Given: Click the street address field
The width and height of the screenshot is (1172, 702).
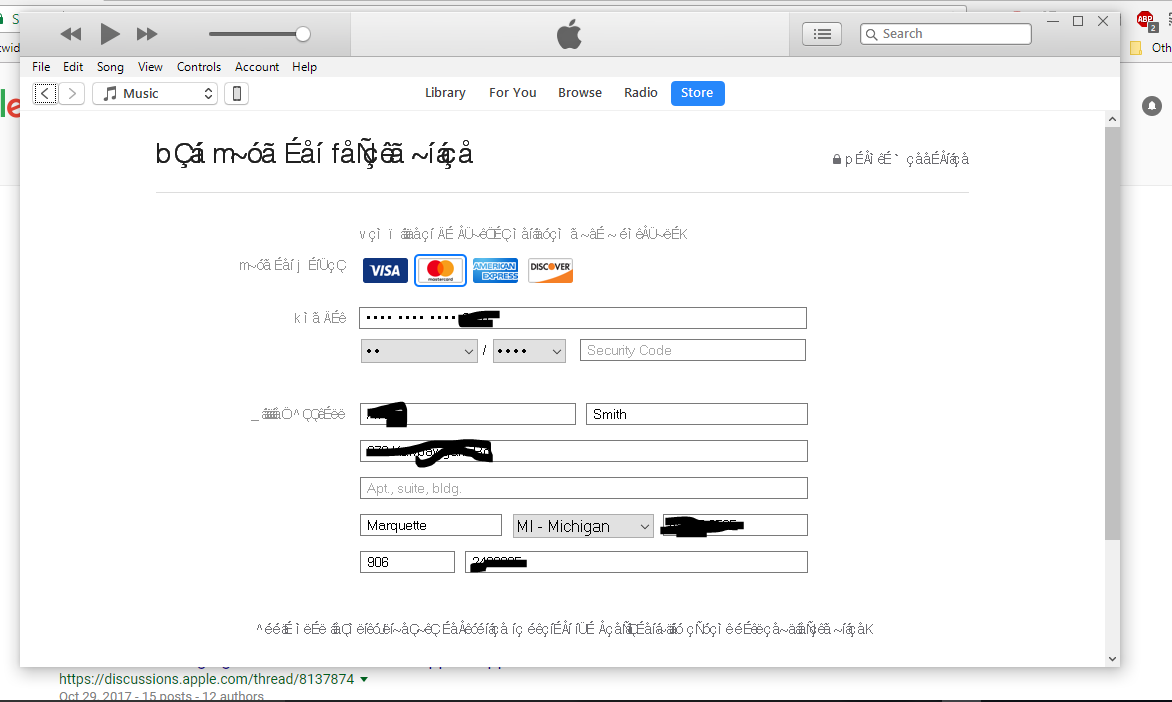Looking at the screenshot, I should 584,451.
